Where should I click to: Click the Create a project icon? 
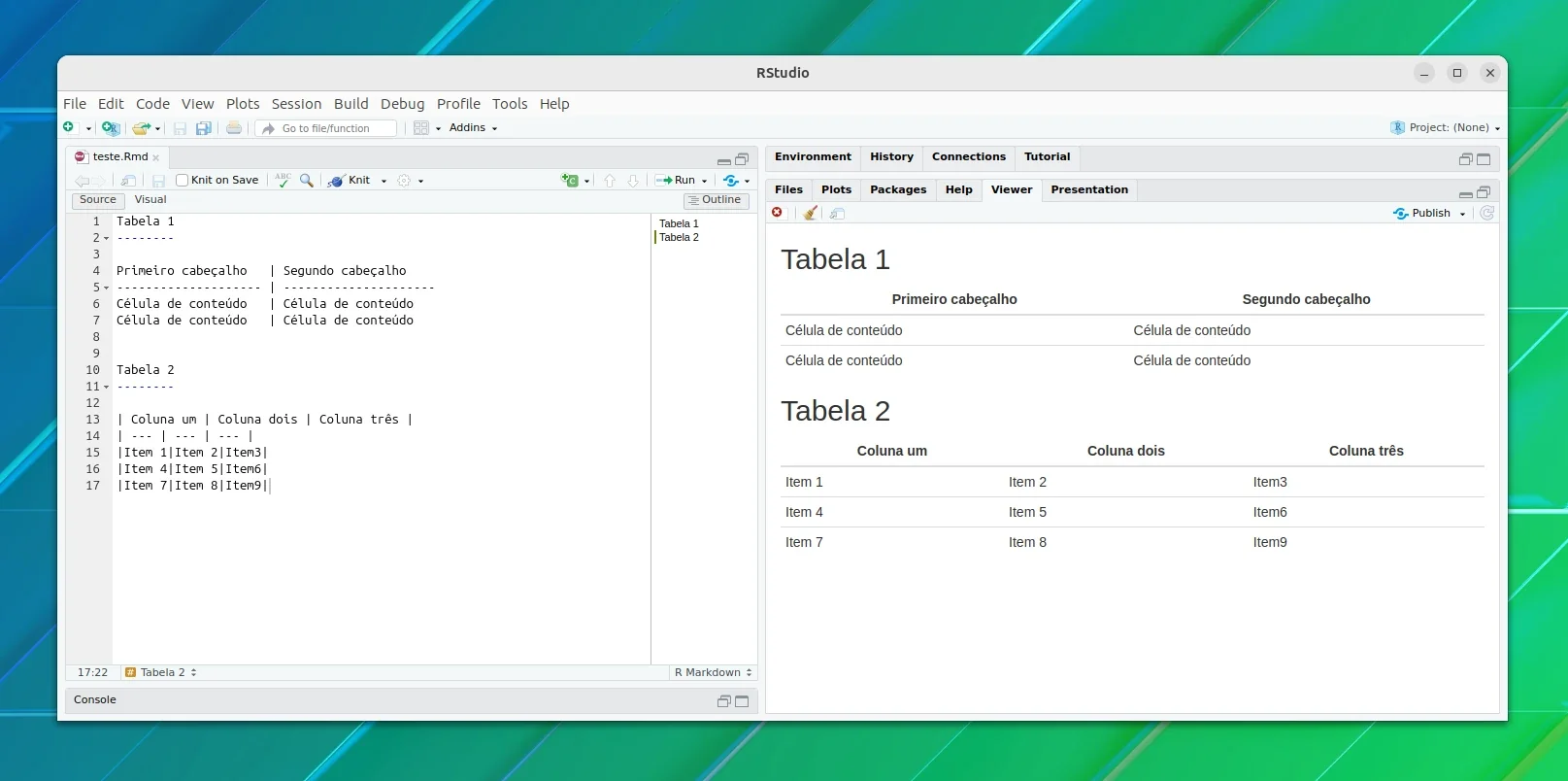pos(111,128)
